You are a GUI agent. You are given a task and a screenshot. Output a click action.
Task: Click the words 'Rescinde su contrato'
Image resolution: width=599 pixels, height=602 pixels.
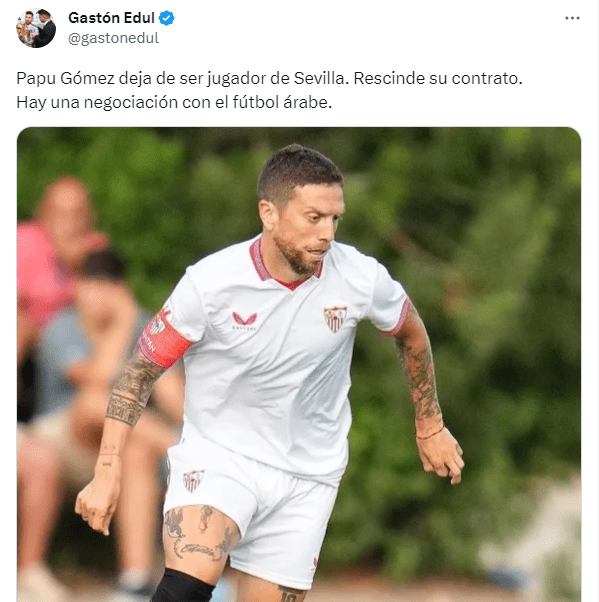click(x=438, y=78)
